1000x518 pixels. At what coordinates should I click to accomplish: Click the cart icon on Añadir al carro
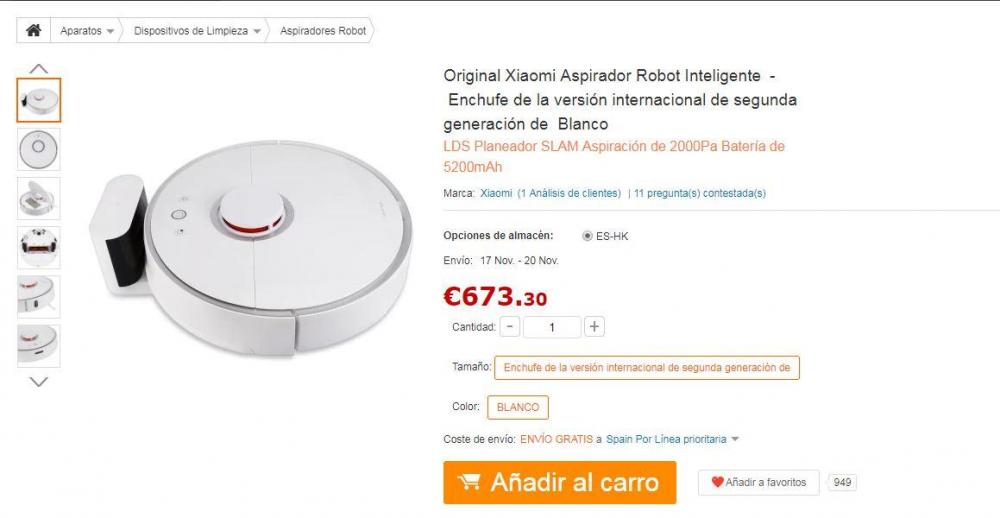[x=469, y=482]
